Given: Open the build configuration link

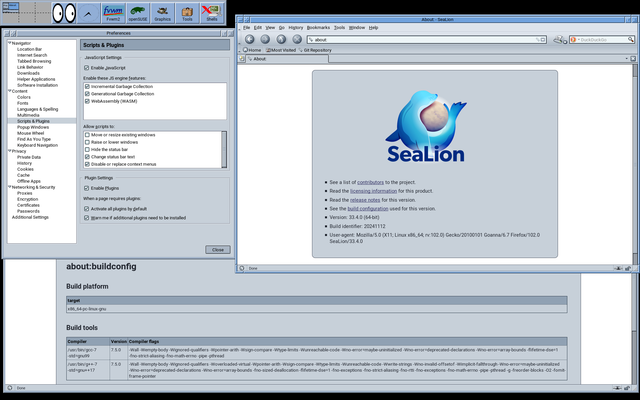Looking at the screenshot, I should point(368,209).
